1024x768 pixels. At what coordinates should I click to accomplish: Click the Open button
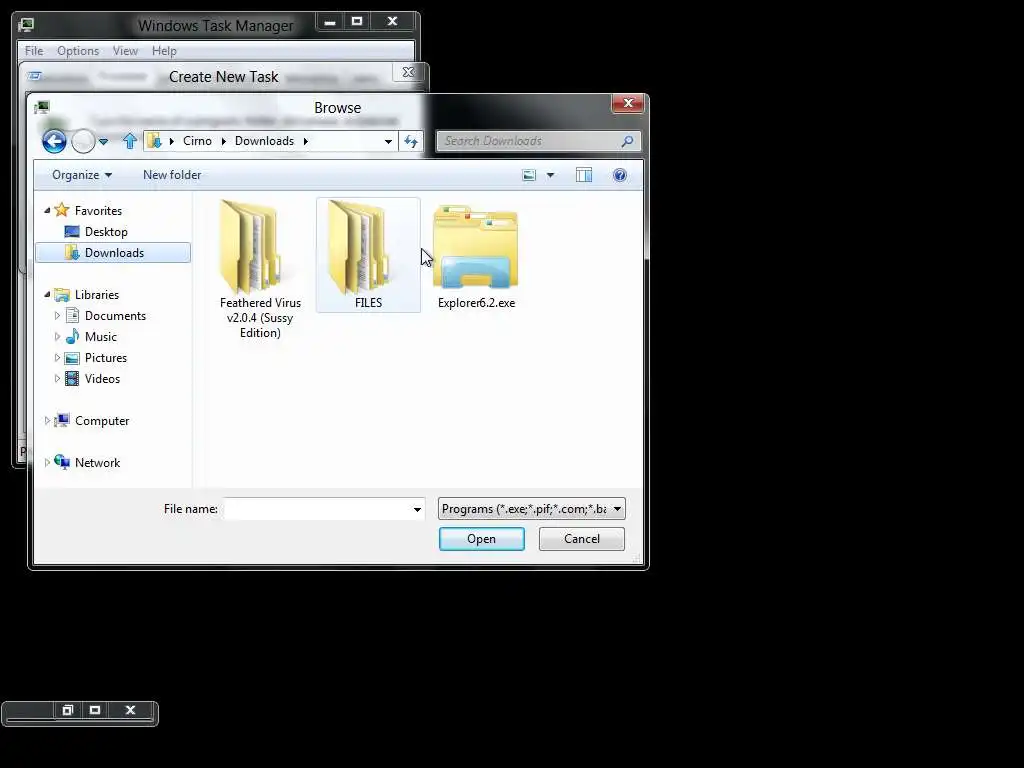point(481,539)
